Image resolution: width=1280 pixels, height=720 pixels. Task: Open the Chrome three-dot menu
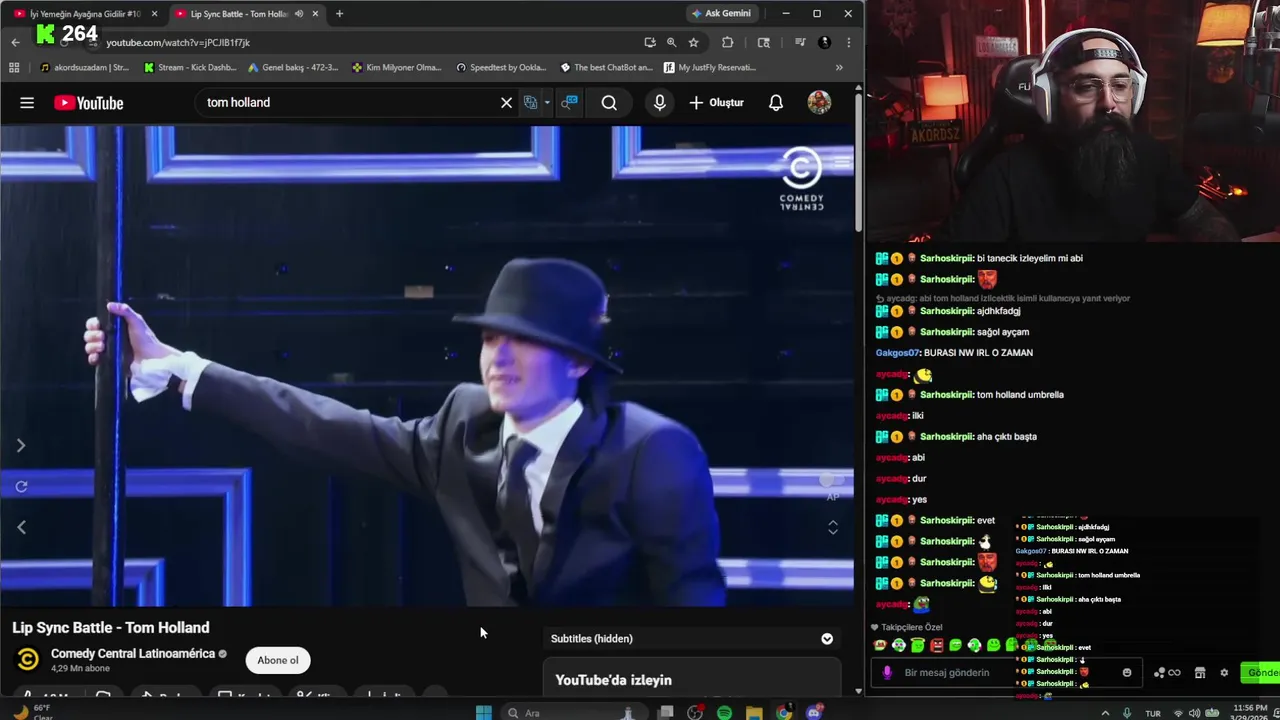click(848, 42)
